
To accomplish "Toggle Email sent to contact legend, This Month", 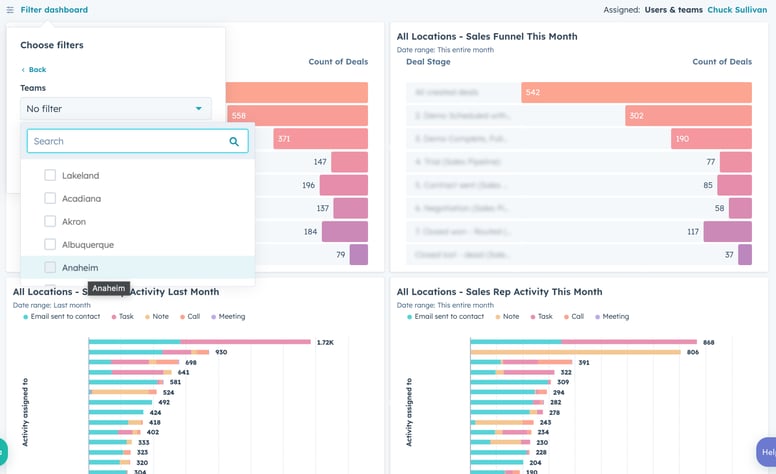I will coord(445,317).
